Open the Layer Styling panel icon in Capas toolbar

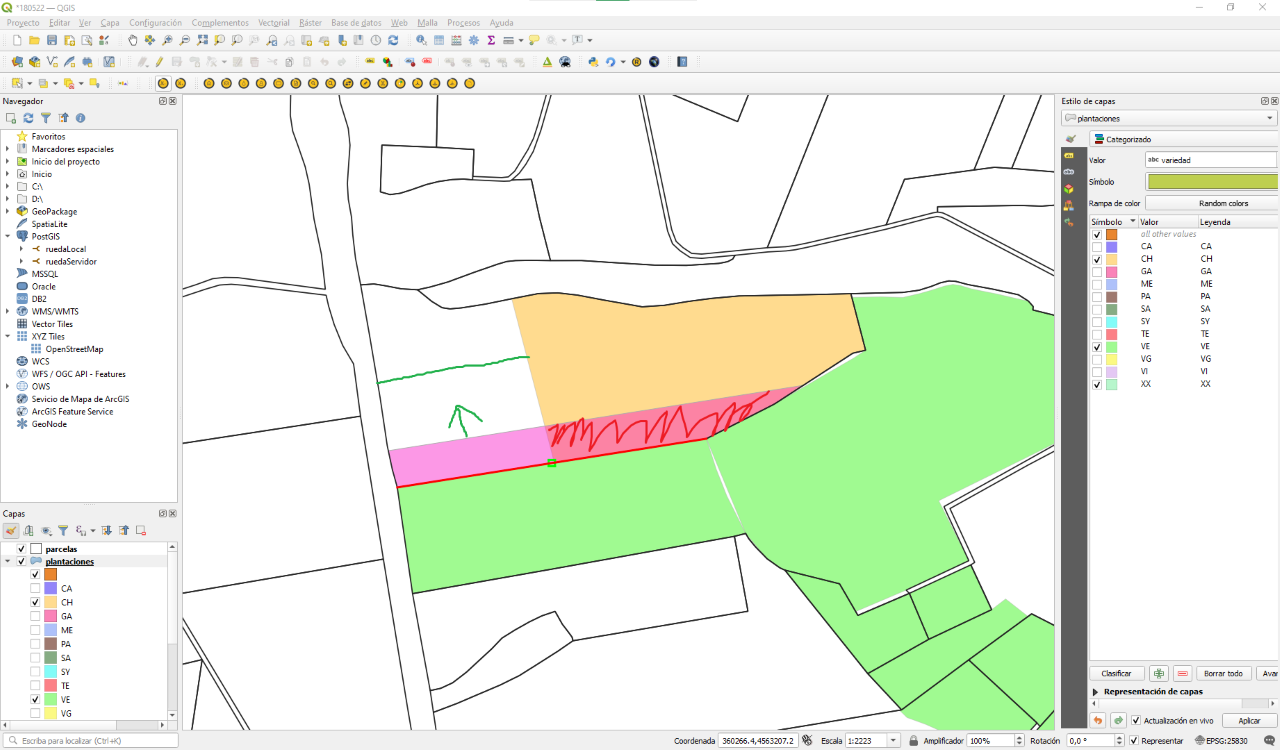pos(11,530)
